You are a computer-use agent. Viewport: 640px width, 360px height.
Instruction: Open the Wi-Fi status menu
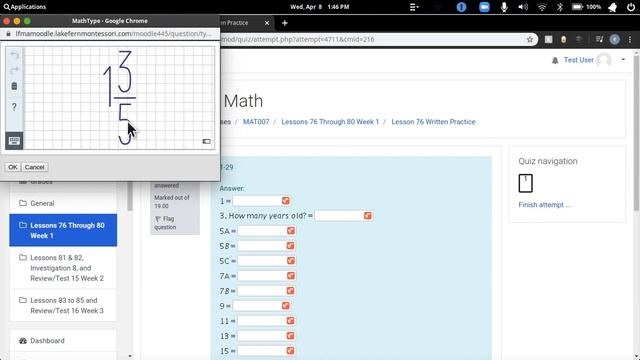pos(542,7)
